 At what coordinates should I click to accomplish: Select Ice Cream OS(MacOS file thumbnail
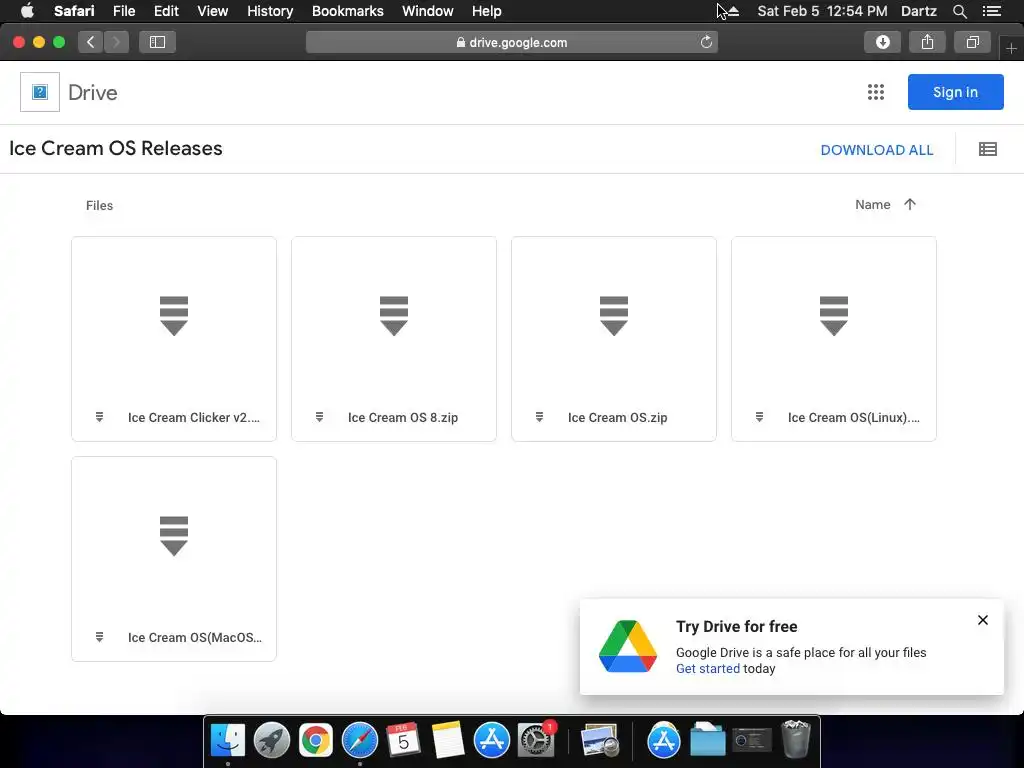pos(174,536)
